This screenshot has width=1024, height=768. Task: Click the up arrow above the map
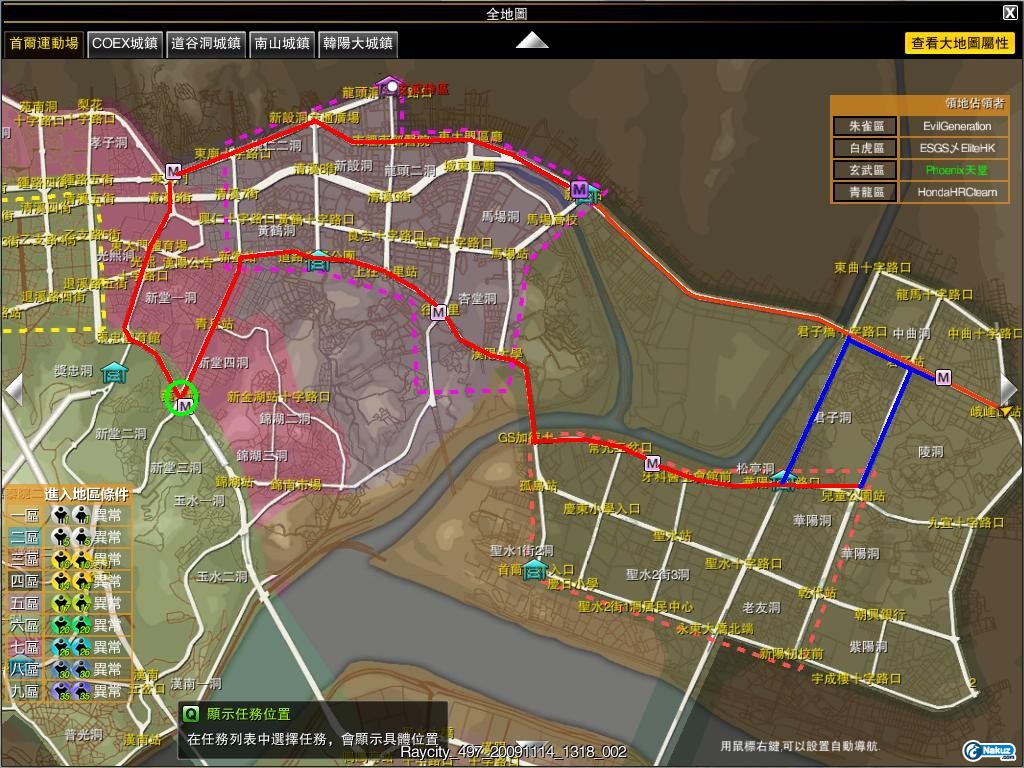point(532,40)
